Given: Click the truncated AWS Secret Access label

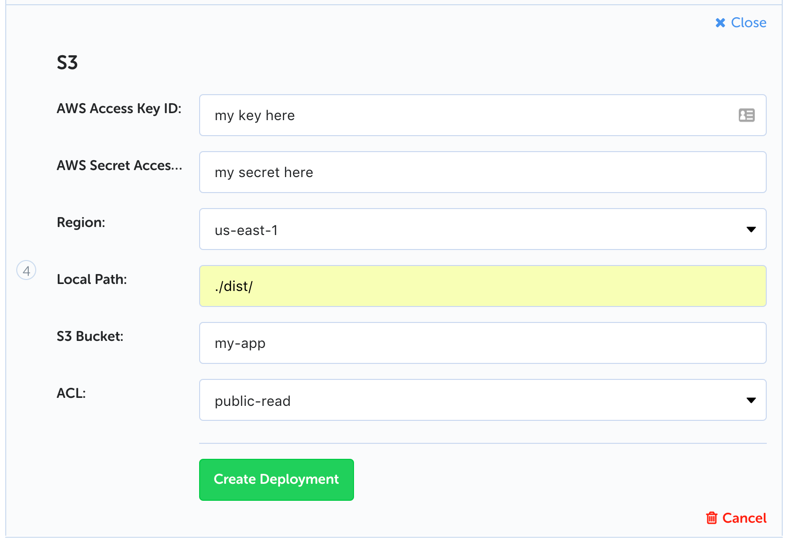Looking at the screenshot, I should click(x=119, y=165).
